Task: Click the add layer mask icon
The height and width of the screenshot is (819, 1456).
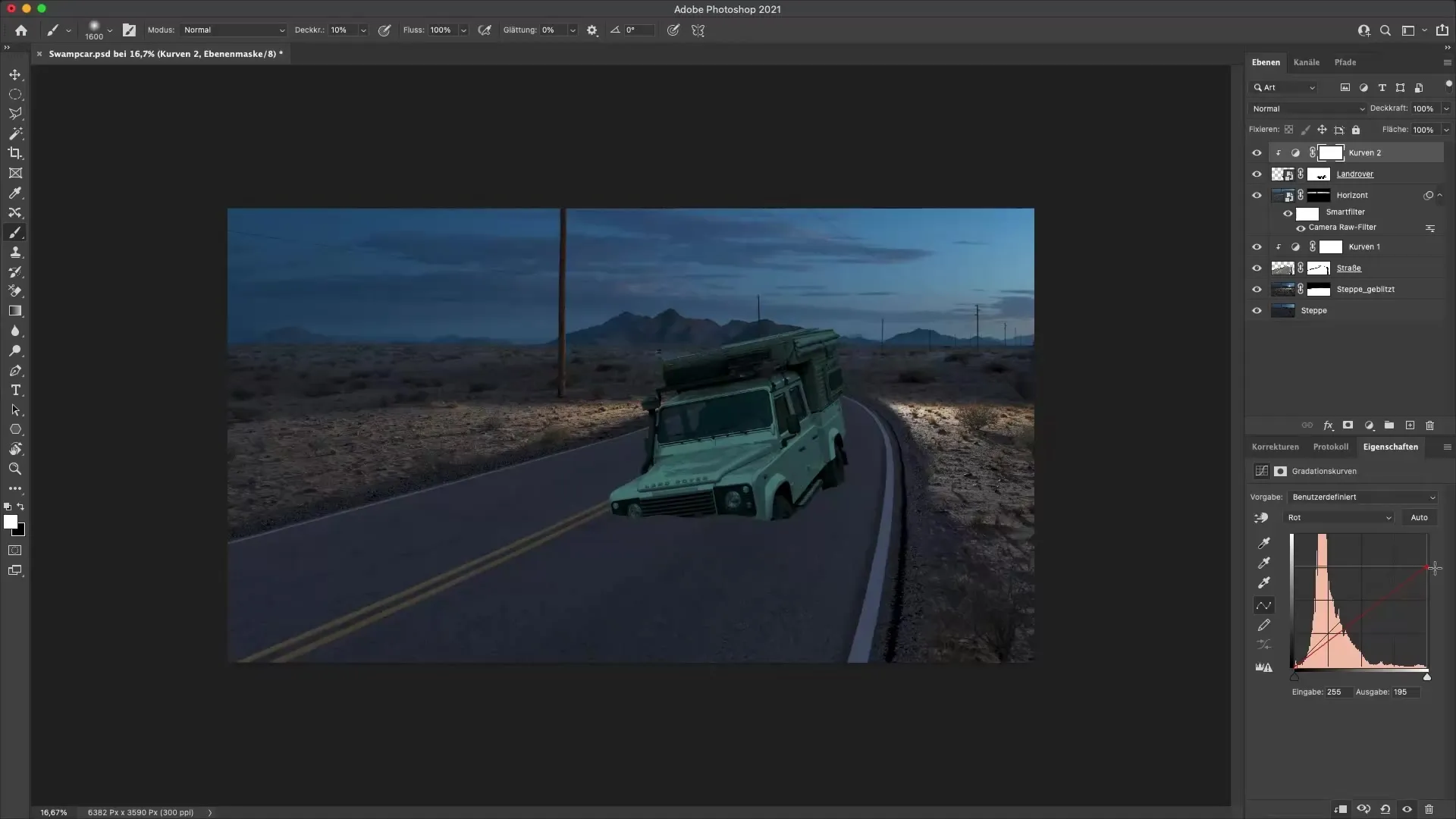Action: 1348,425
